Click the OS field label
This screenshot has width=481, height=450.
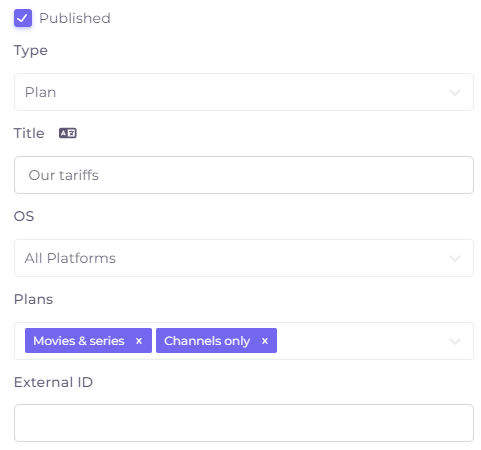[x=24, y=216]
